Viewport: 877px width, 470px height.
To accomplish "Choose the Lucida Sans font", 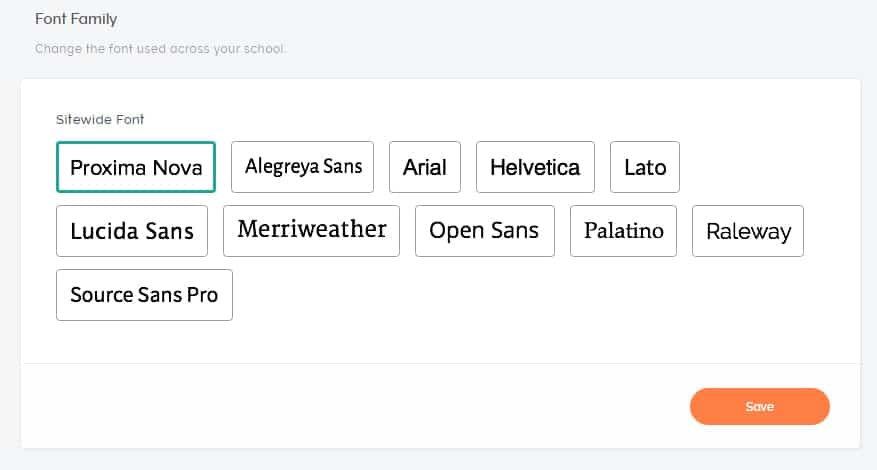I will [132, 231].
